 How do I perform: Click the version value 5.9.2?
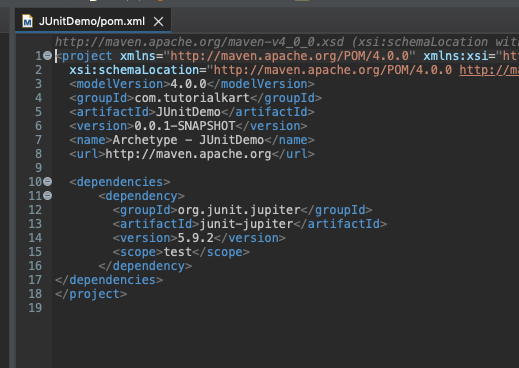click(196, 238)
